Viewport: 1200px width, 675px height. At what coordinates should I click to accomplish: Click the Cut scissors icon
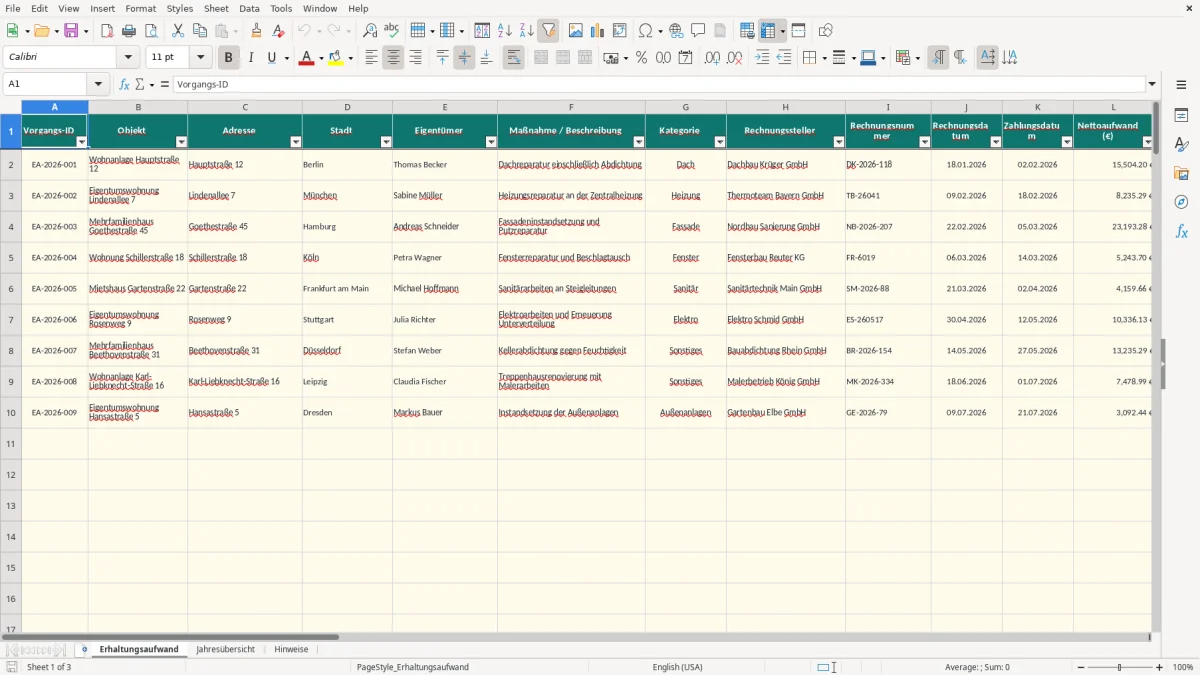click(178, 31)
